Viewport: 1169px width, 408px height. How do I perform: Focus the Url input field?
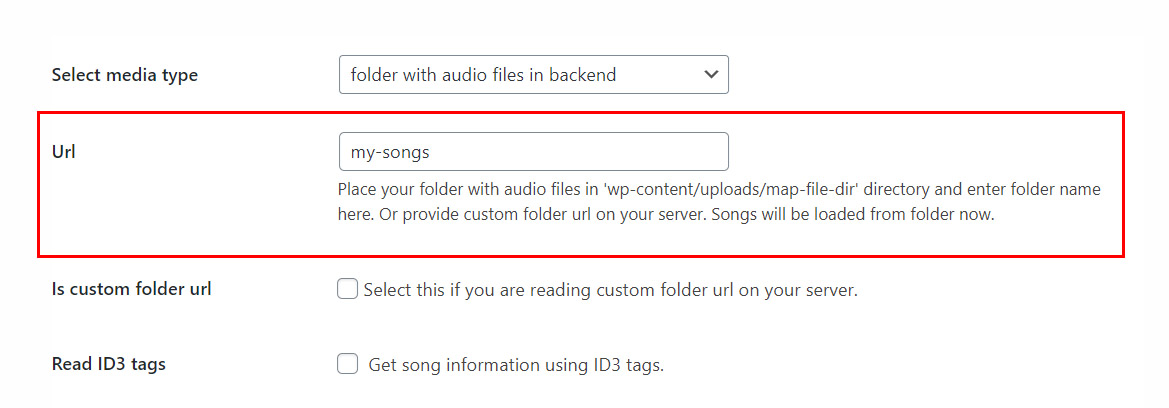point(533,152)
